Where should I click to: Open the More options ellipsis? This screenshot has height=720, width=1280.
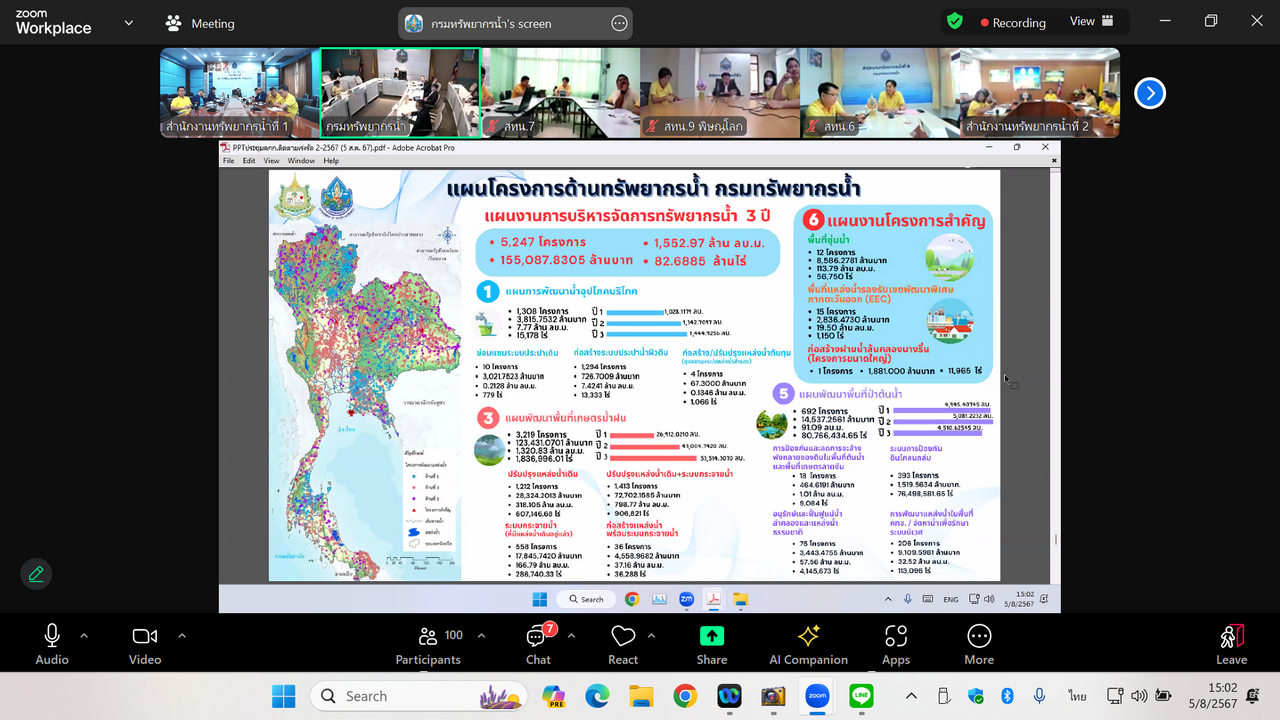(x=979, y=643)
